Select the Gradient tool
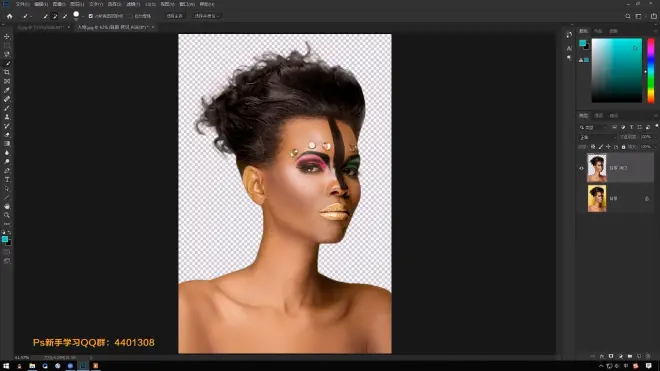The height and width of the screenshot is (371, 660). point(7,144)
